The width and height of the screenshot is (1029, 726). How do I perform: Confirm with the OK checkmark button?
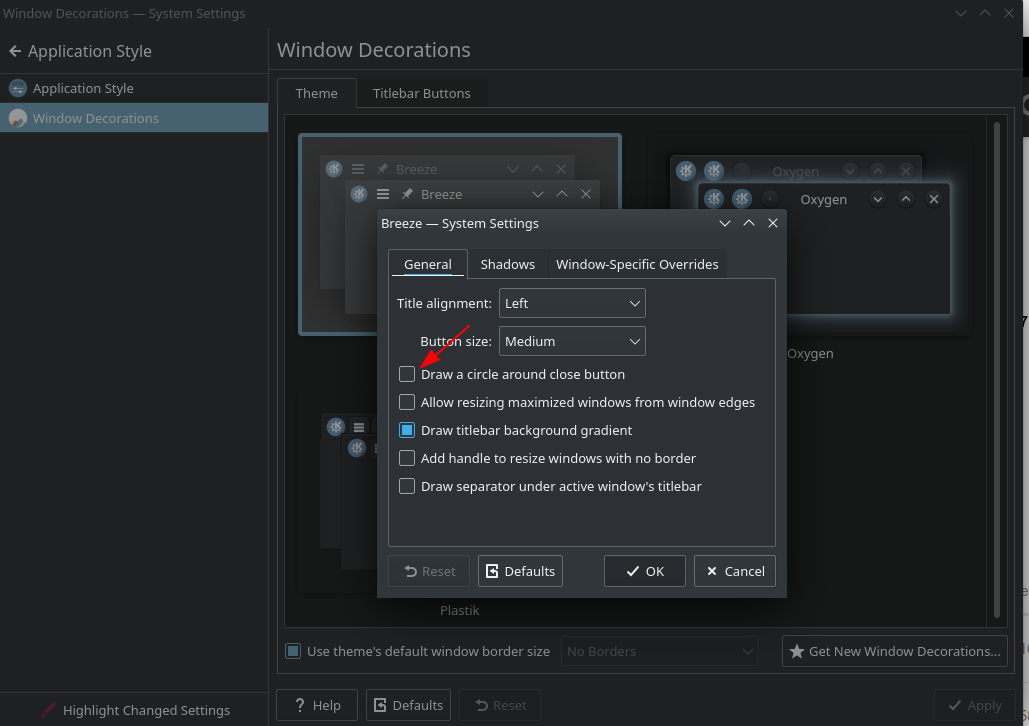(644, 571)
